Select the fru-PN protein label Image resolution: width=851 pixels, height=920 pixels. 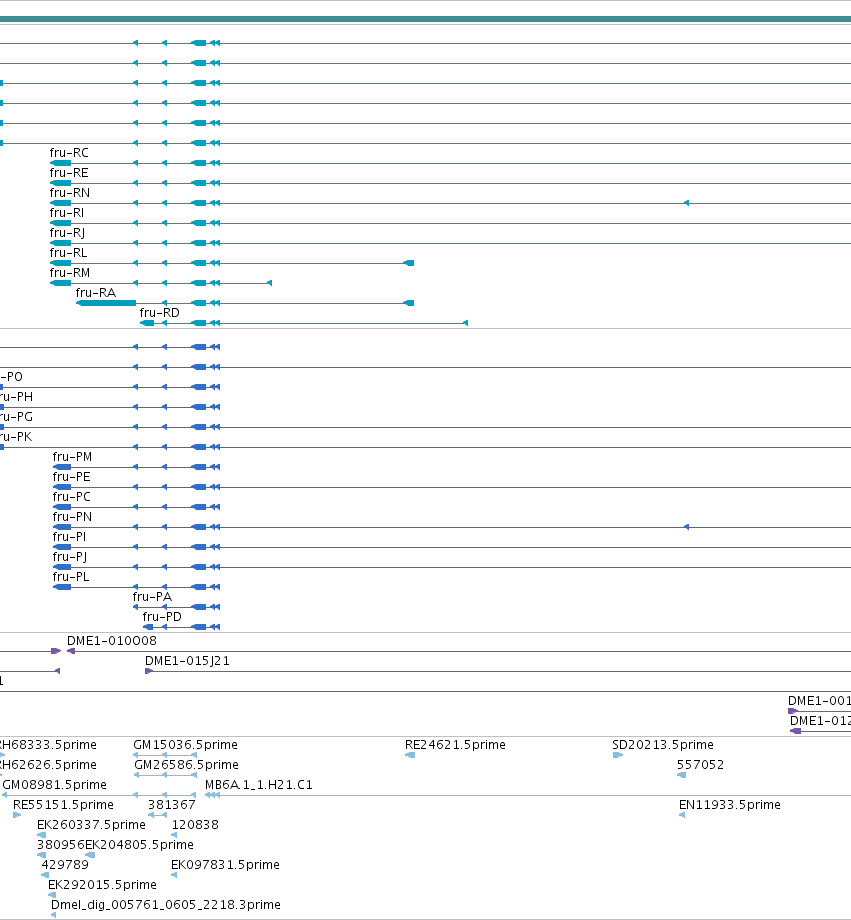pyautogui.click(x=72, y=516)
